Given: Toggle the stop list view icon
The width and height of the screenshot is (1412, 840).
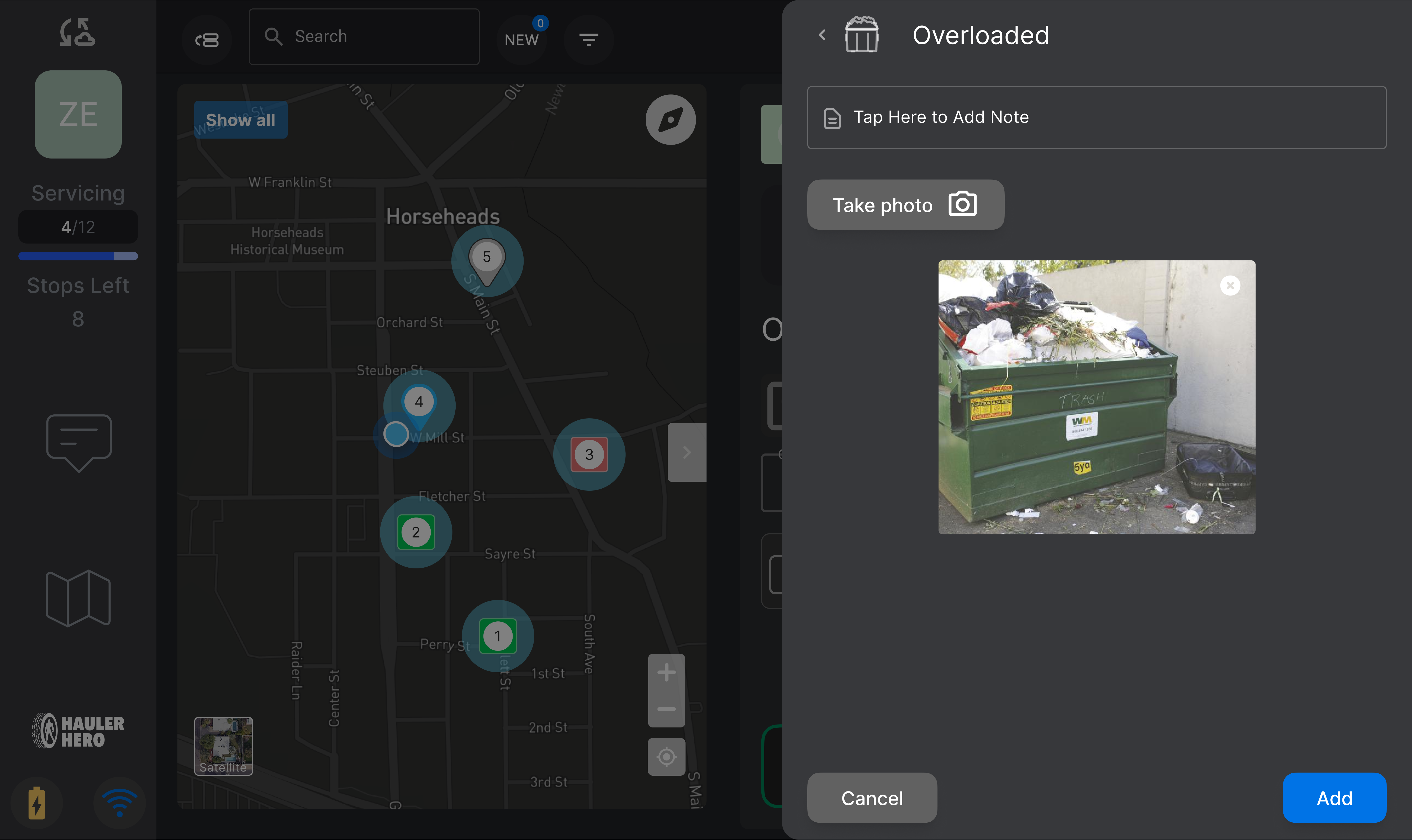Looking at the screenshot, I should pos(207,40).
